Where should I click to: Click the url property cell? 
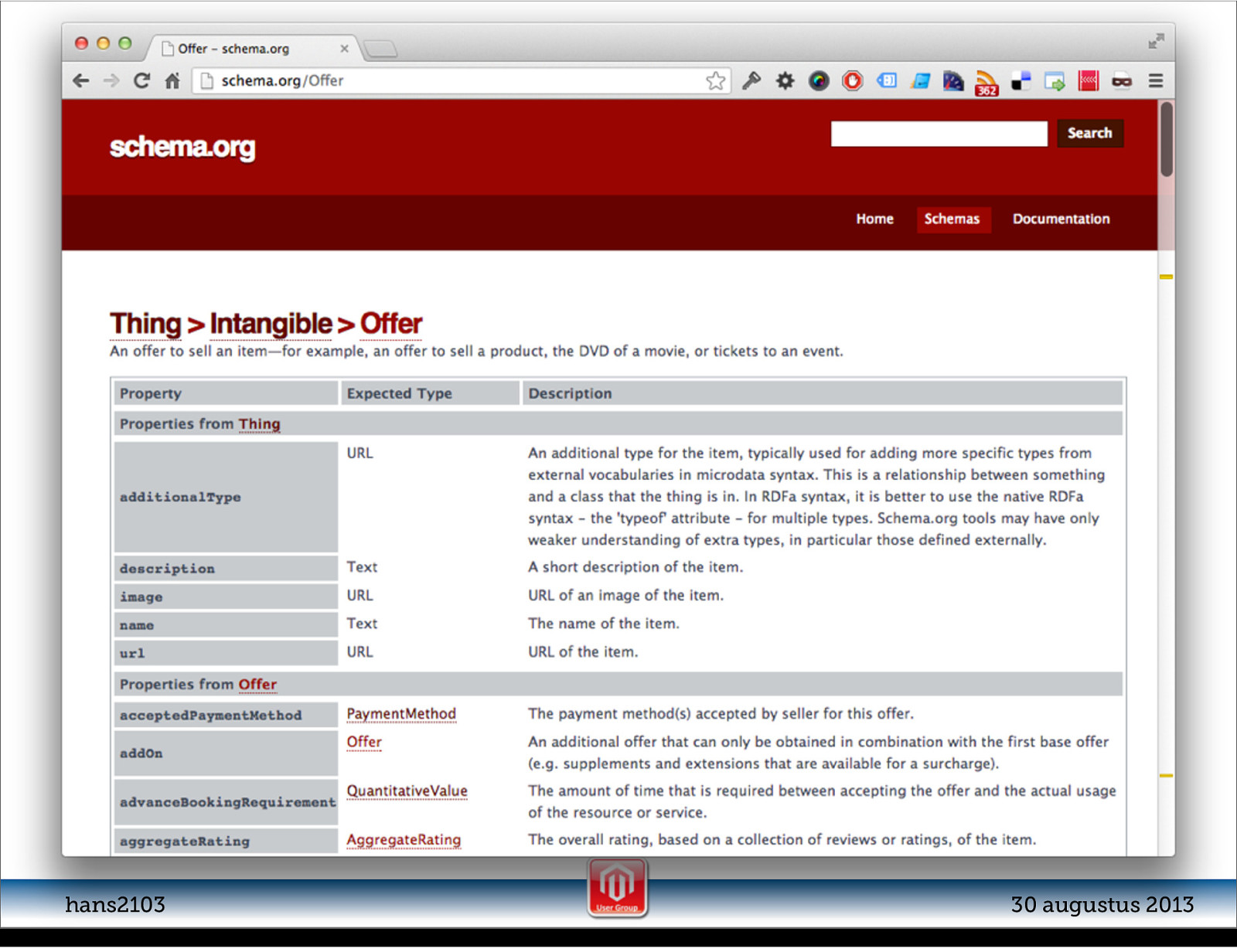tap(226, 653)
